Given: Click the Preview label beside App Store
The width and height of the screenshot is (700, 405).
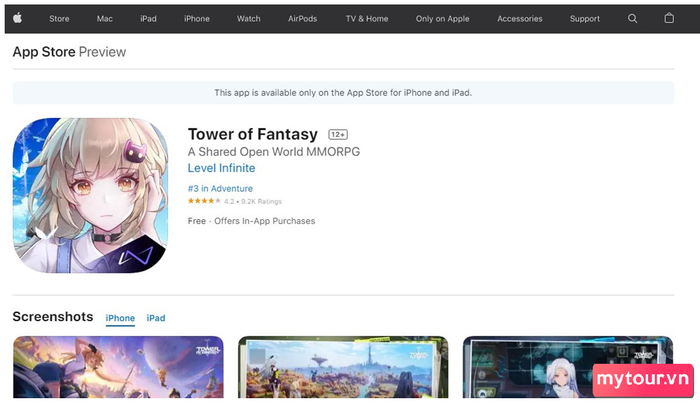Looking at the screenshot, I should (102, 52).
